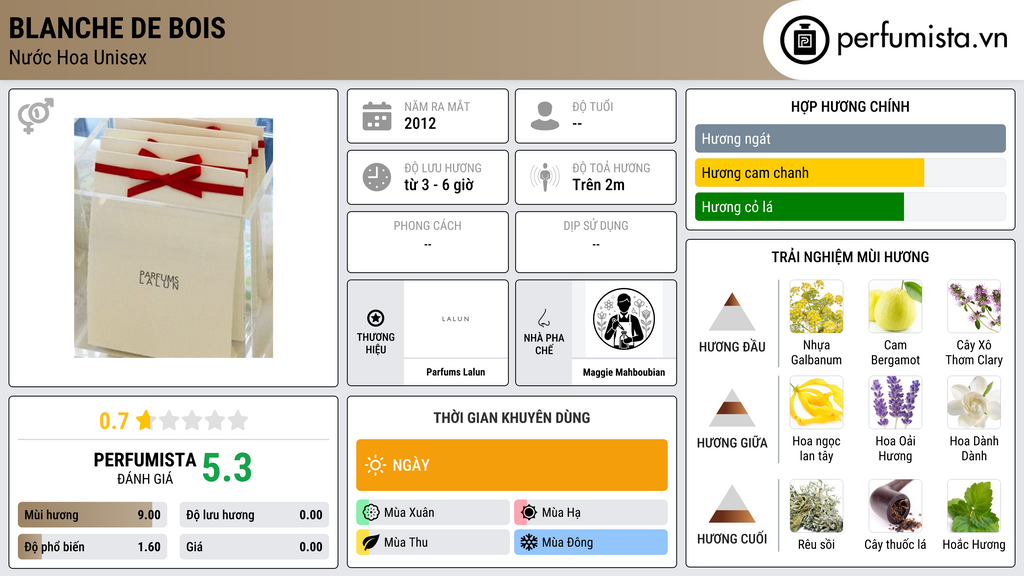Click the Blanche de Bois title
Viewport: 1024px width, 576px height.
(117, 28)
